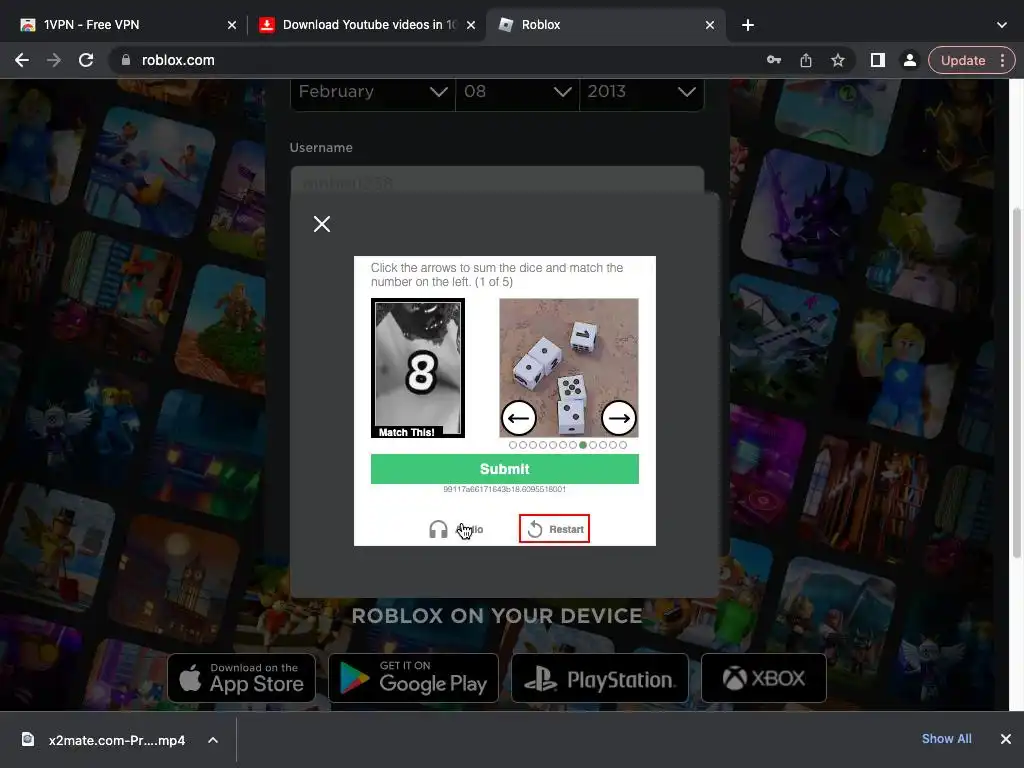Click the Update button in Chrome toolbar
Viewport: 1024px width, 768px height.
pos(963,60)
